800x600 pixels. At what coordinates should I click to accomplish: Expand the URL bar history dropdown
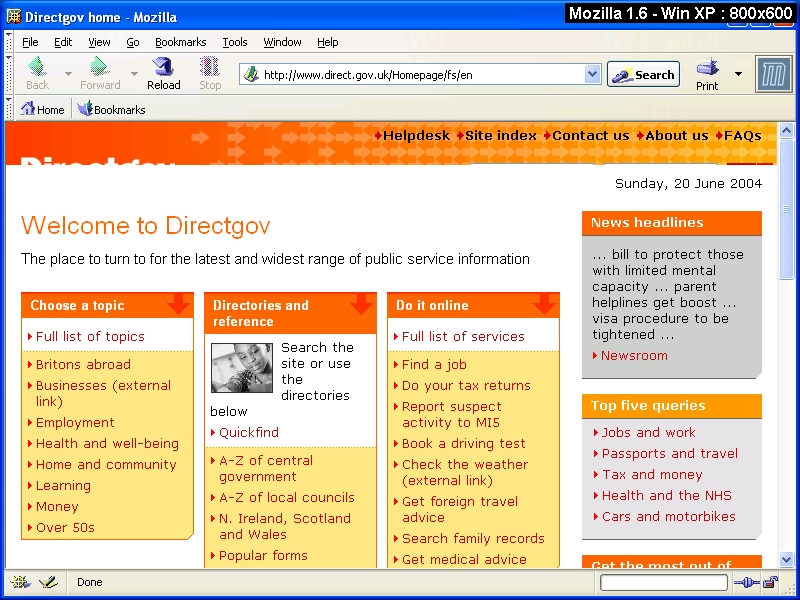tap(592, 74)
